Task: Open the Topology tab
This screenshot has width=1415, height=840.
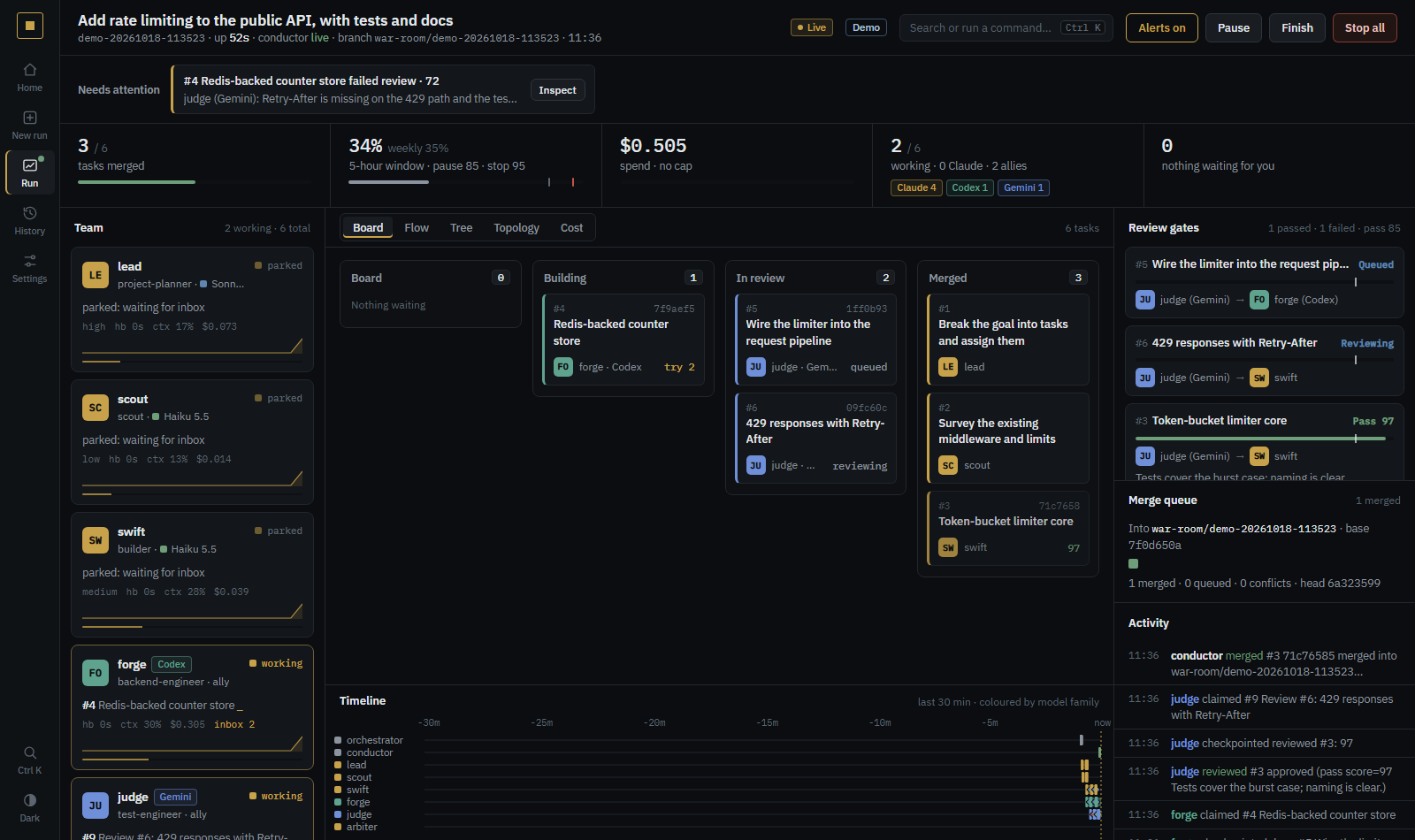Action: [x=516, y=228]
